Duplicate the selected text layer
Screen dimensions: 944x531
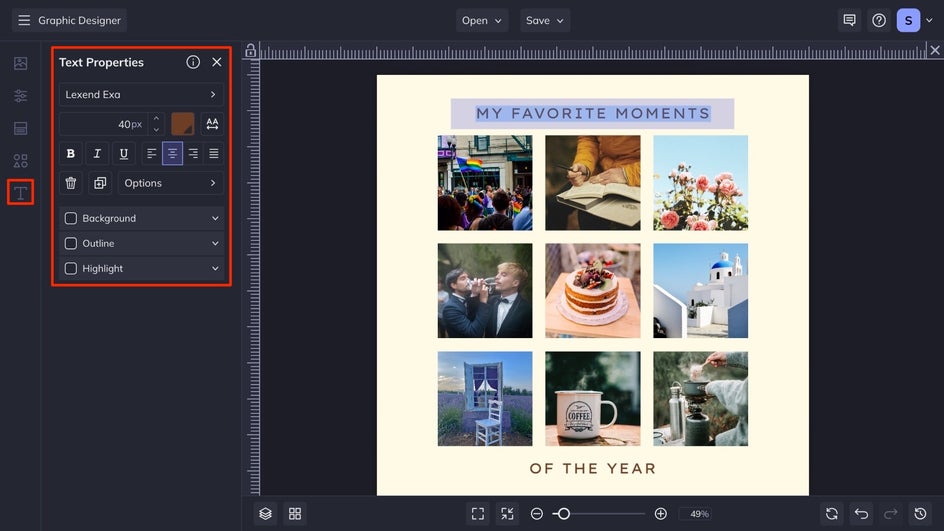[100, 183]
